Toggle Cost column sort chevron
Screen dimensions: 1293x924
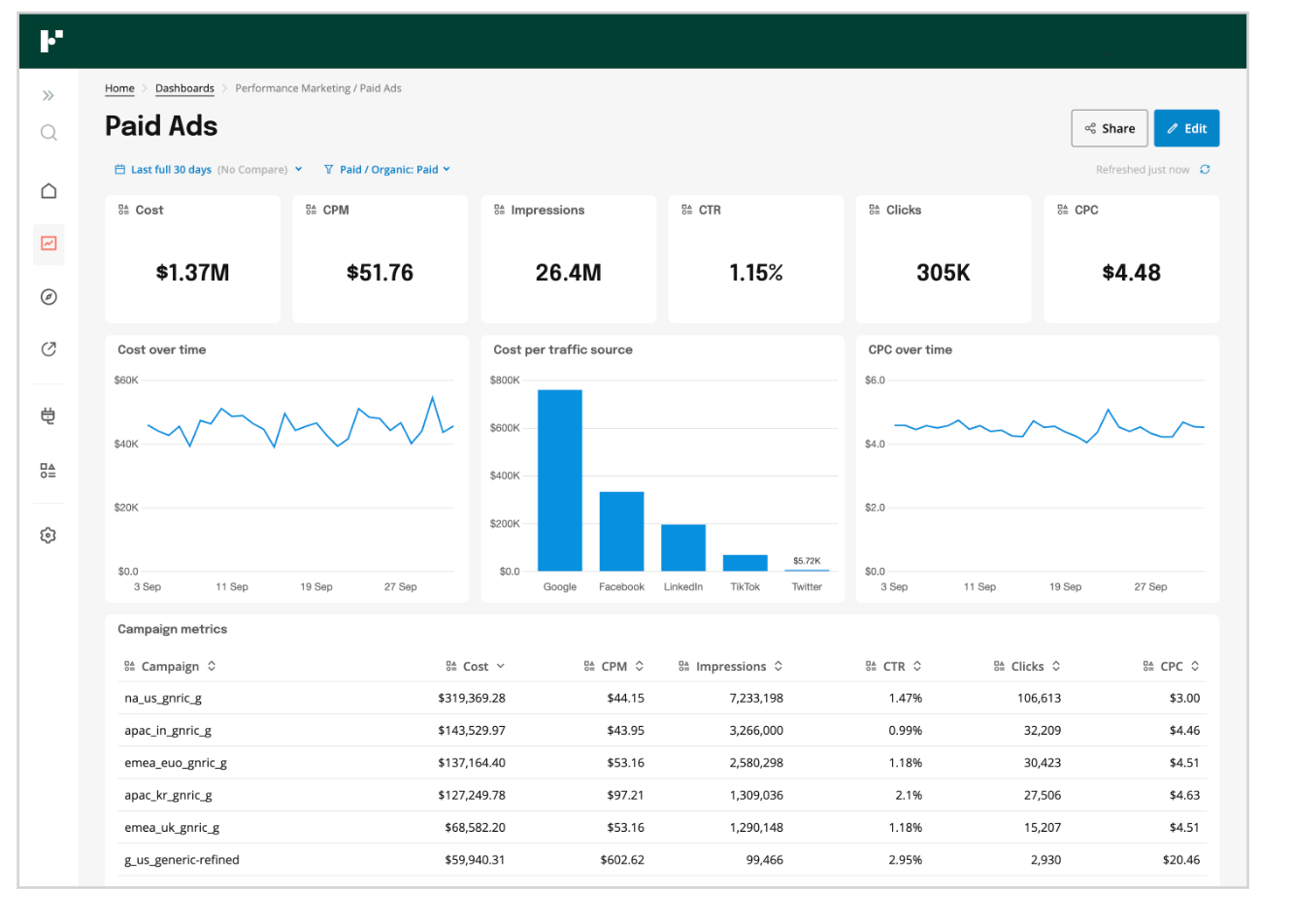[501, 667]
